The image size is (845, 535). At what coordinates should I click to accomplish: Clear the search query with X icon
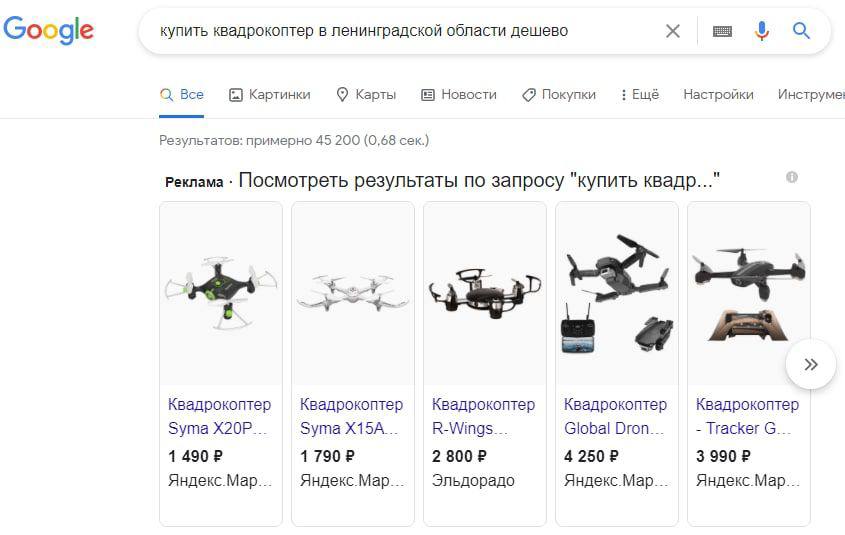coord(673,31)
